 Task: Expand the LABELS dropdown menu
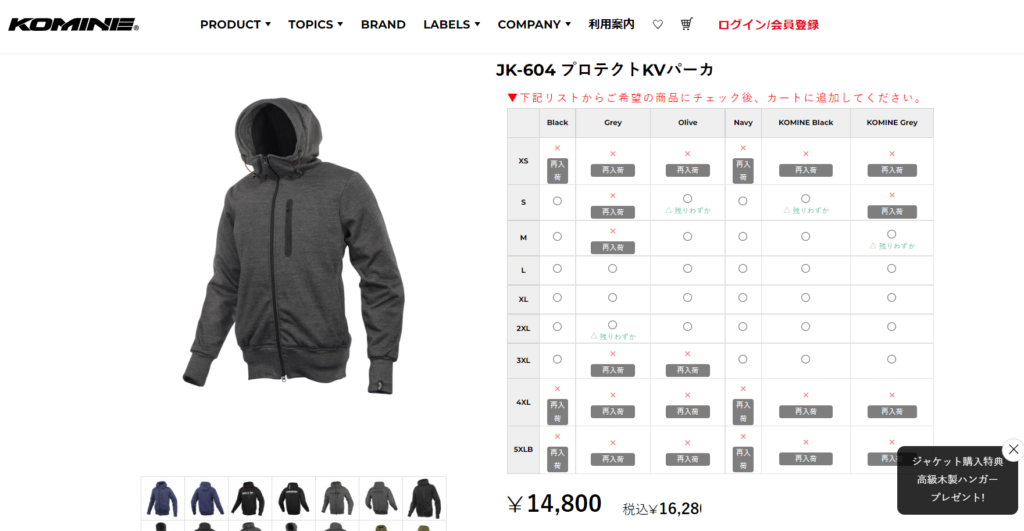pyautogui.click(x=451, y=24)
